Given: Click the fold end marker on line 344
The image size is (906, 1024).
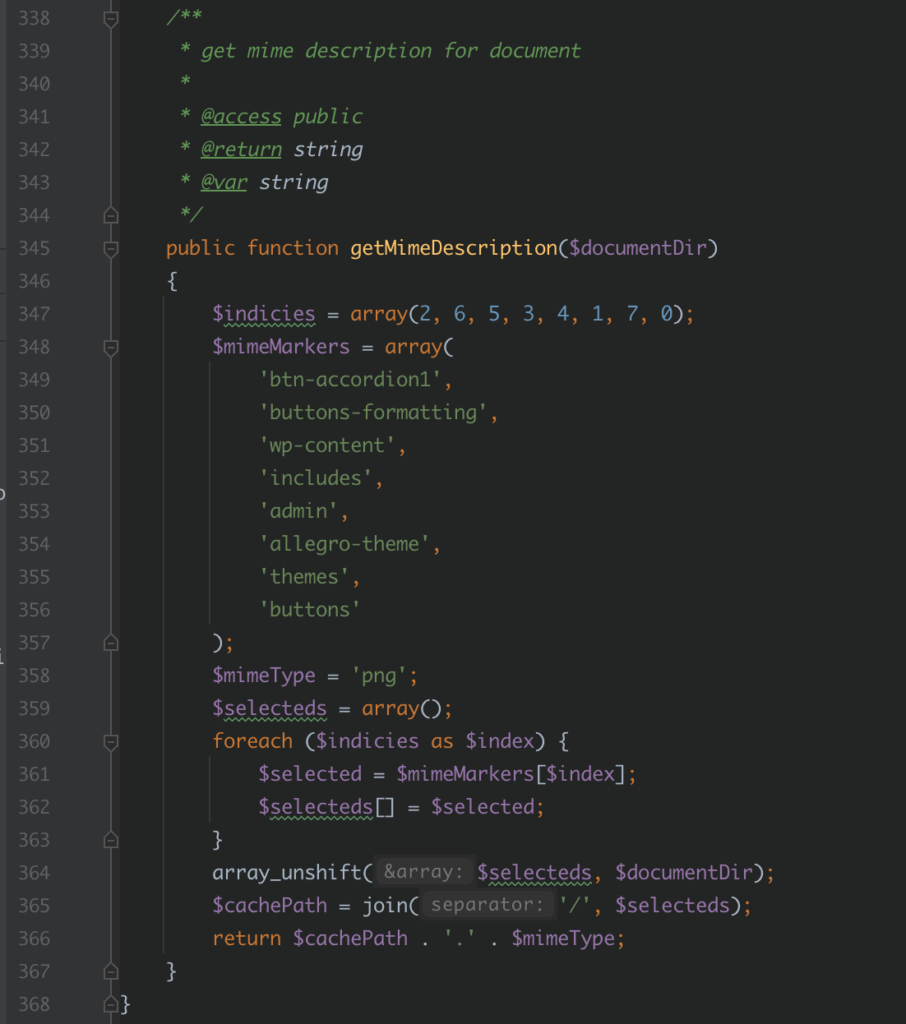Looking at the screenshot, I should (x=111, y=215).
